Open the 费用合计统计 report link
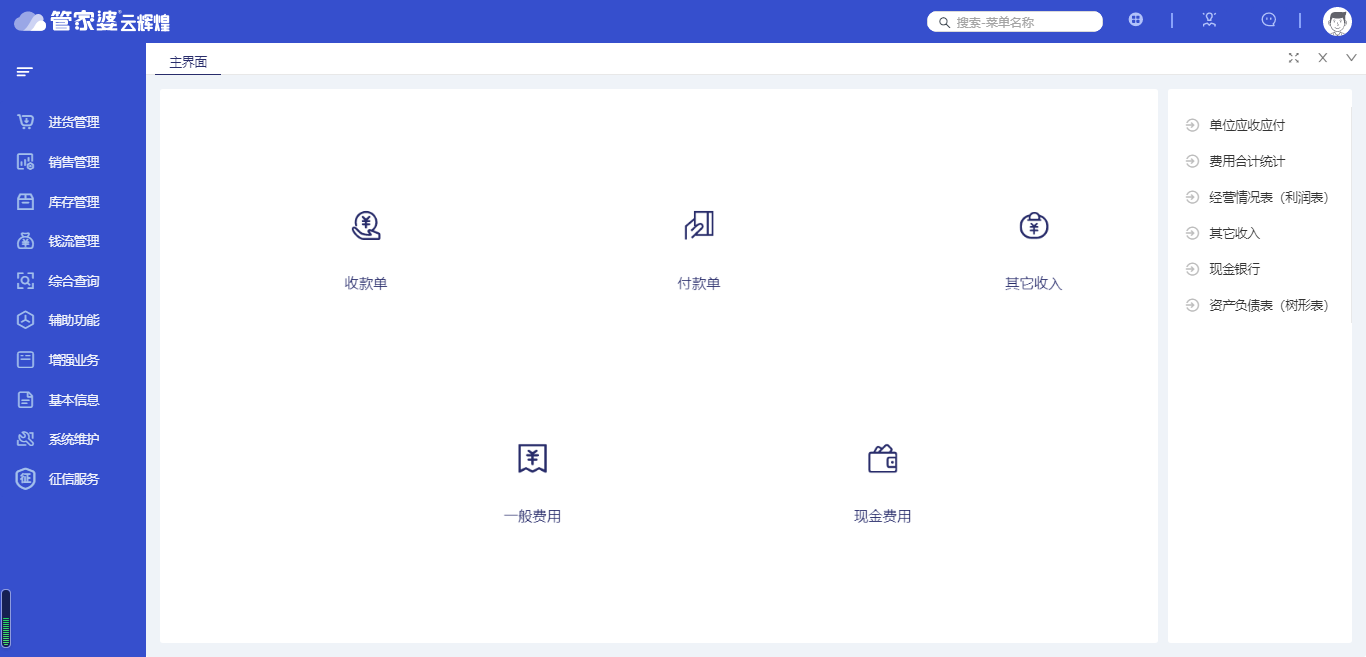 tap(1247, 161)
